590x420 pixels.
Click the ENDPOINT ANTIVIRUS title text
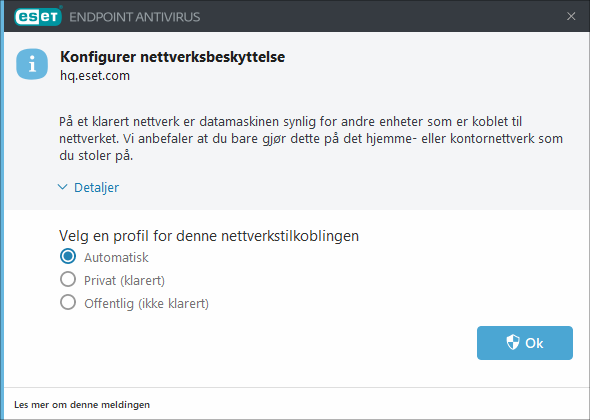134,17
